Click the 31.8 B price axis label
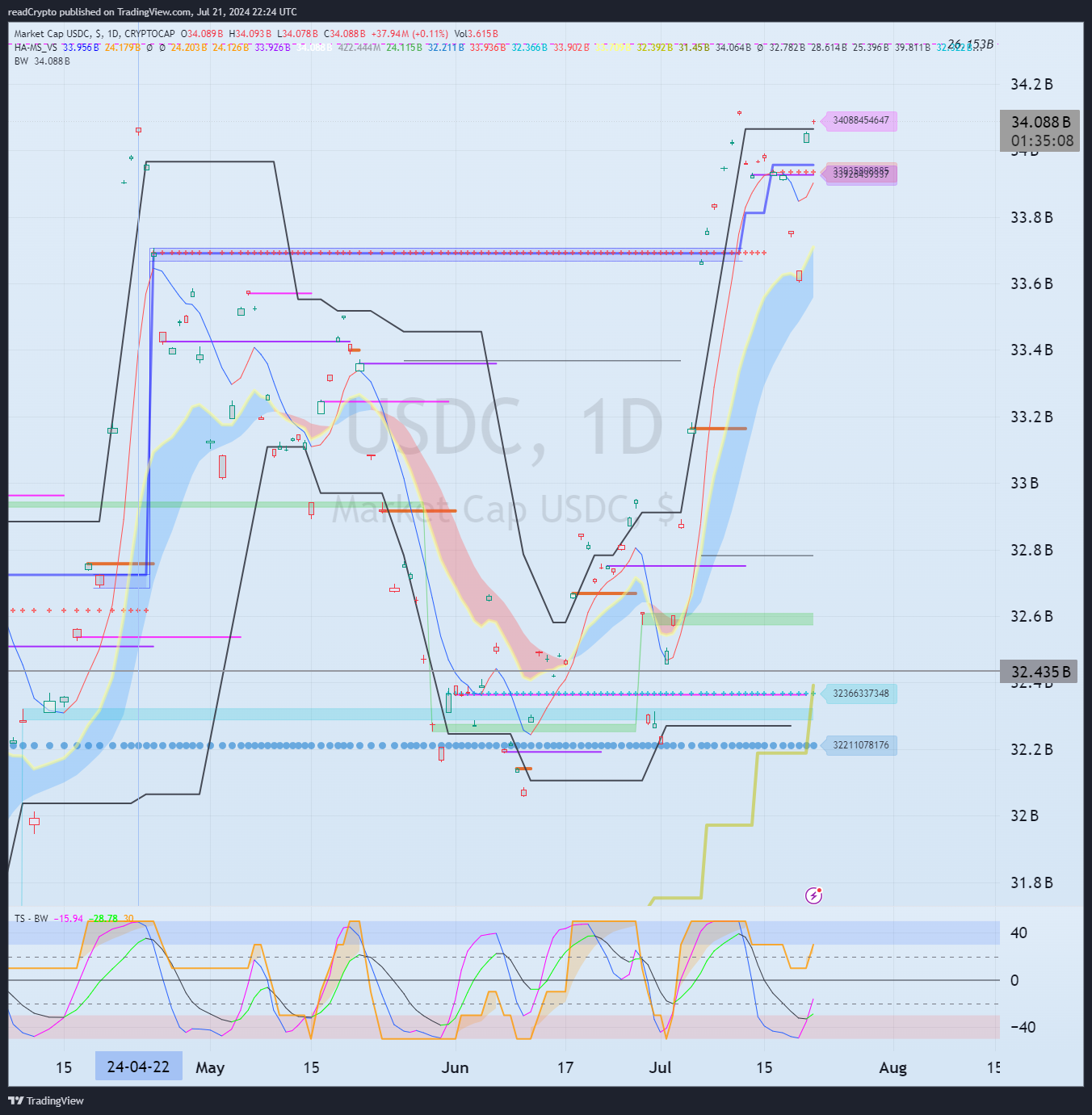 pos(1031,883)
